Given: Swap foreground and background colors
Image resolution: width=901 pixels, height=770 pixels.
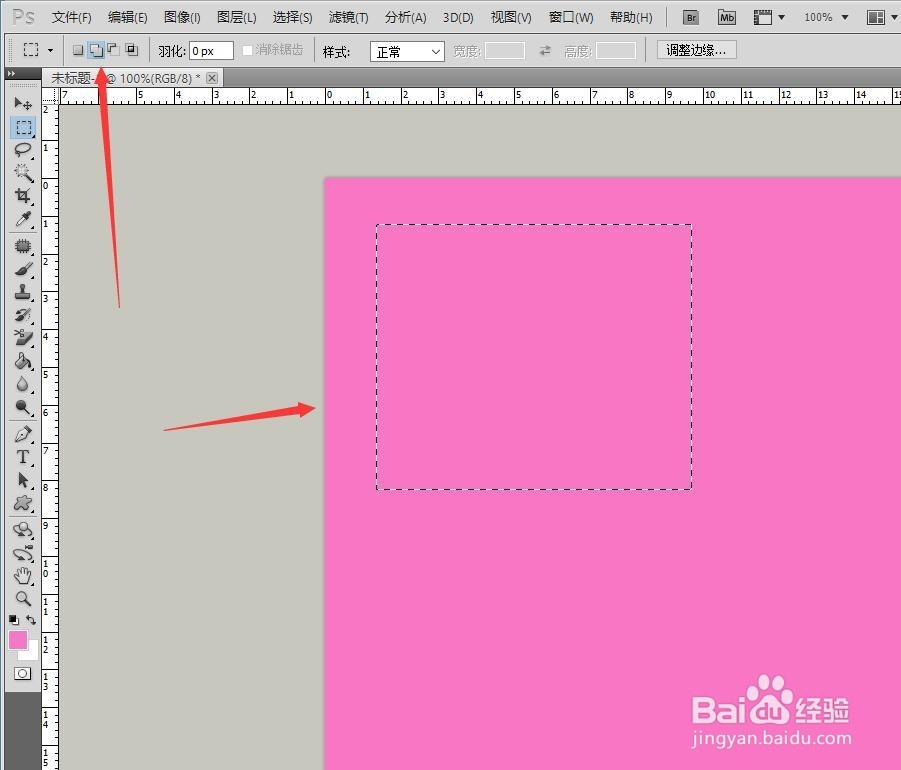Looking at the screenshot, I should [x=31, y=619].
